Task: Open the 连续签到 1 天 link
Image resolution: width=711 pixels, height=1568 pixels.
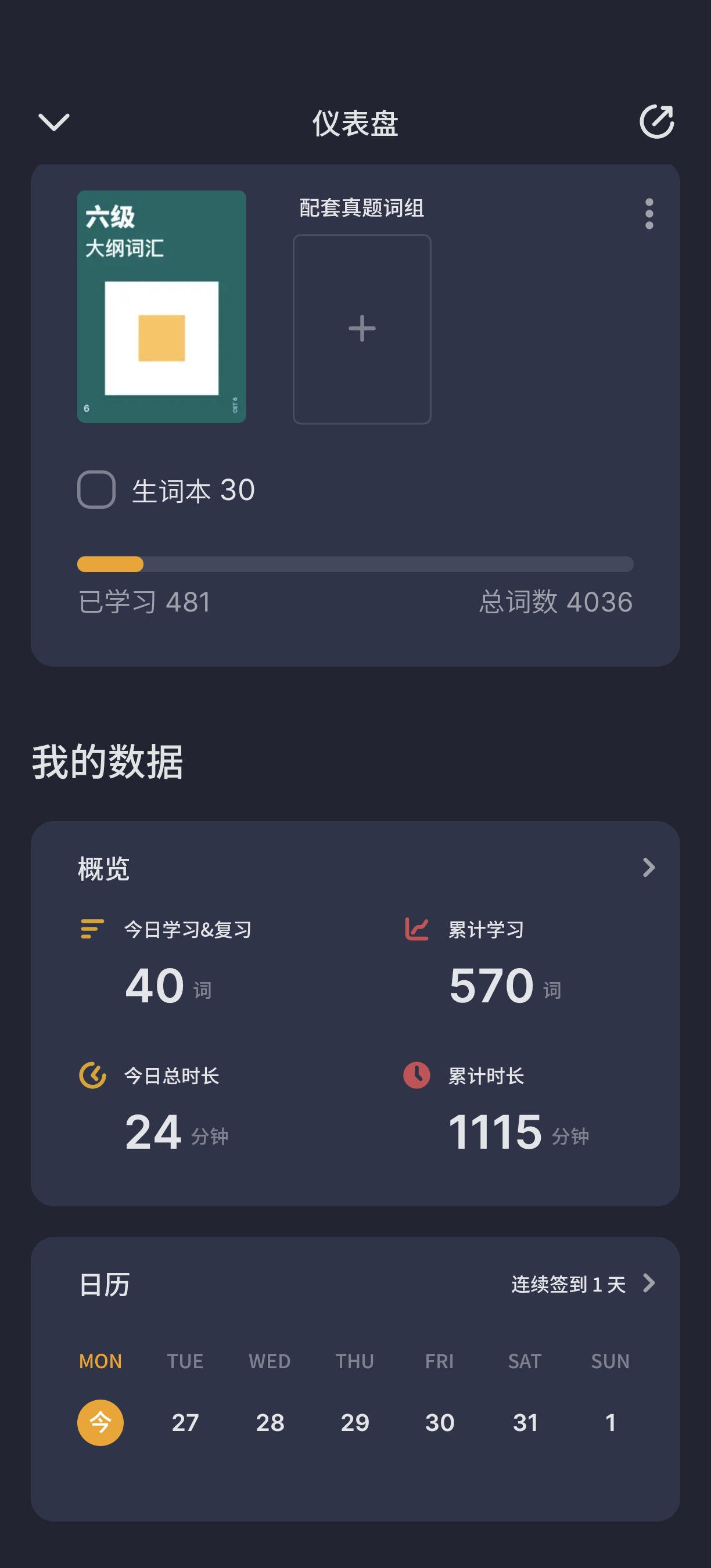Action: click(568, 1285)
